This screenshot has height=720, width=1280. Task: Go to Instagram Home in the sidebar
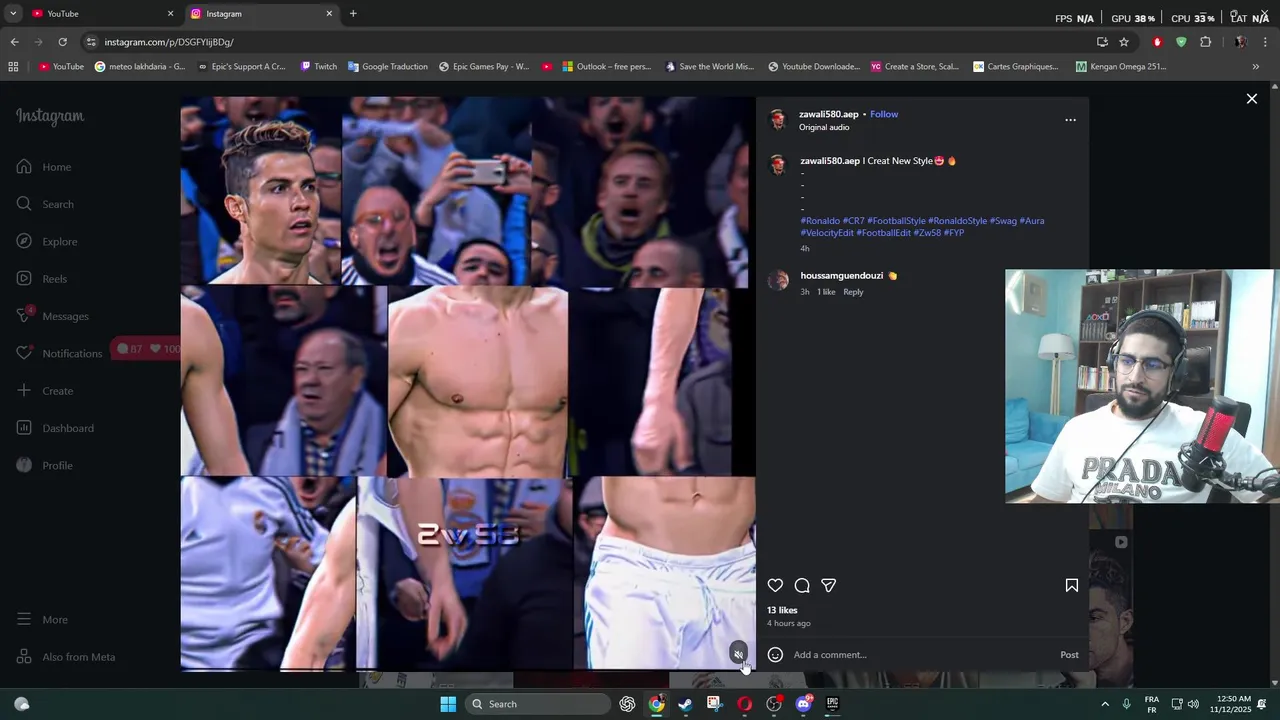click(x=44, y=167)
